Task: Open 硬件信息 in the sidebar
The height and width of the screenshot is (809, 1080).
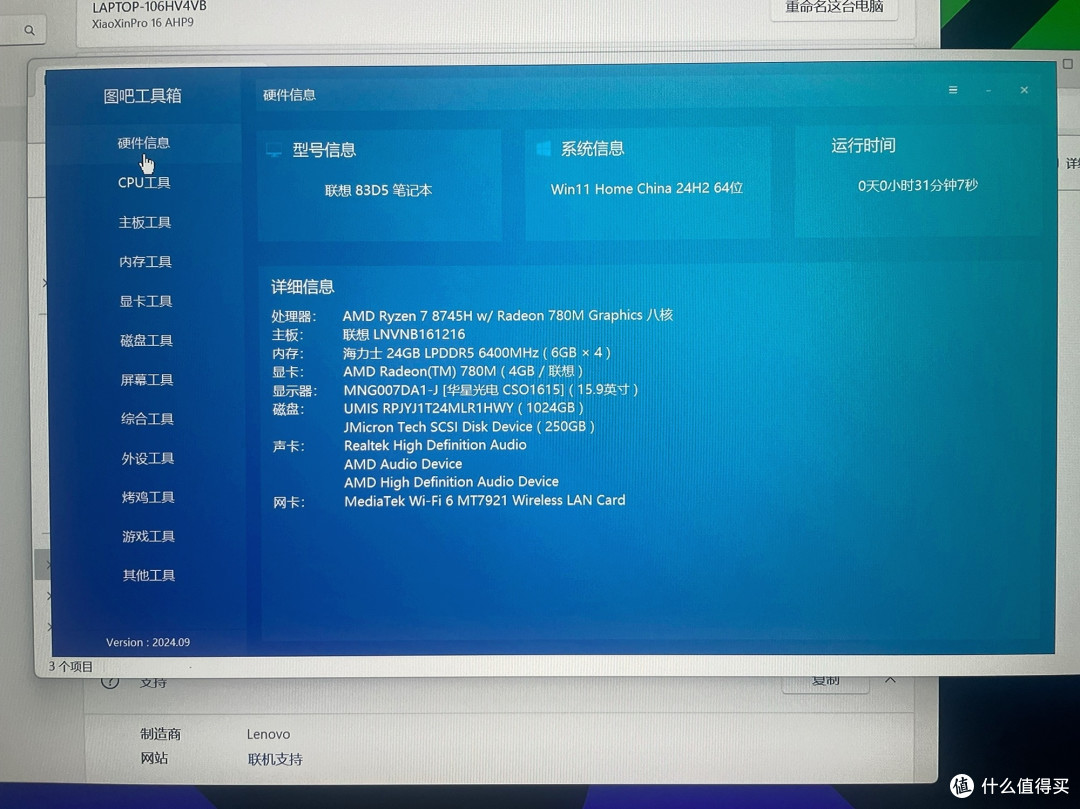Action: (143, 143)
